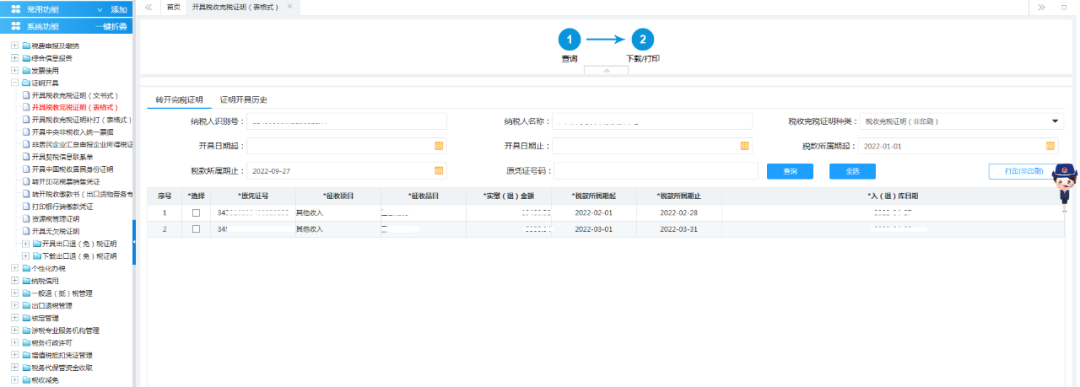Click the 原凭证号码 input field
The height and width of the screenshot is (387, 1080).
656,171
